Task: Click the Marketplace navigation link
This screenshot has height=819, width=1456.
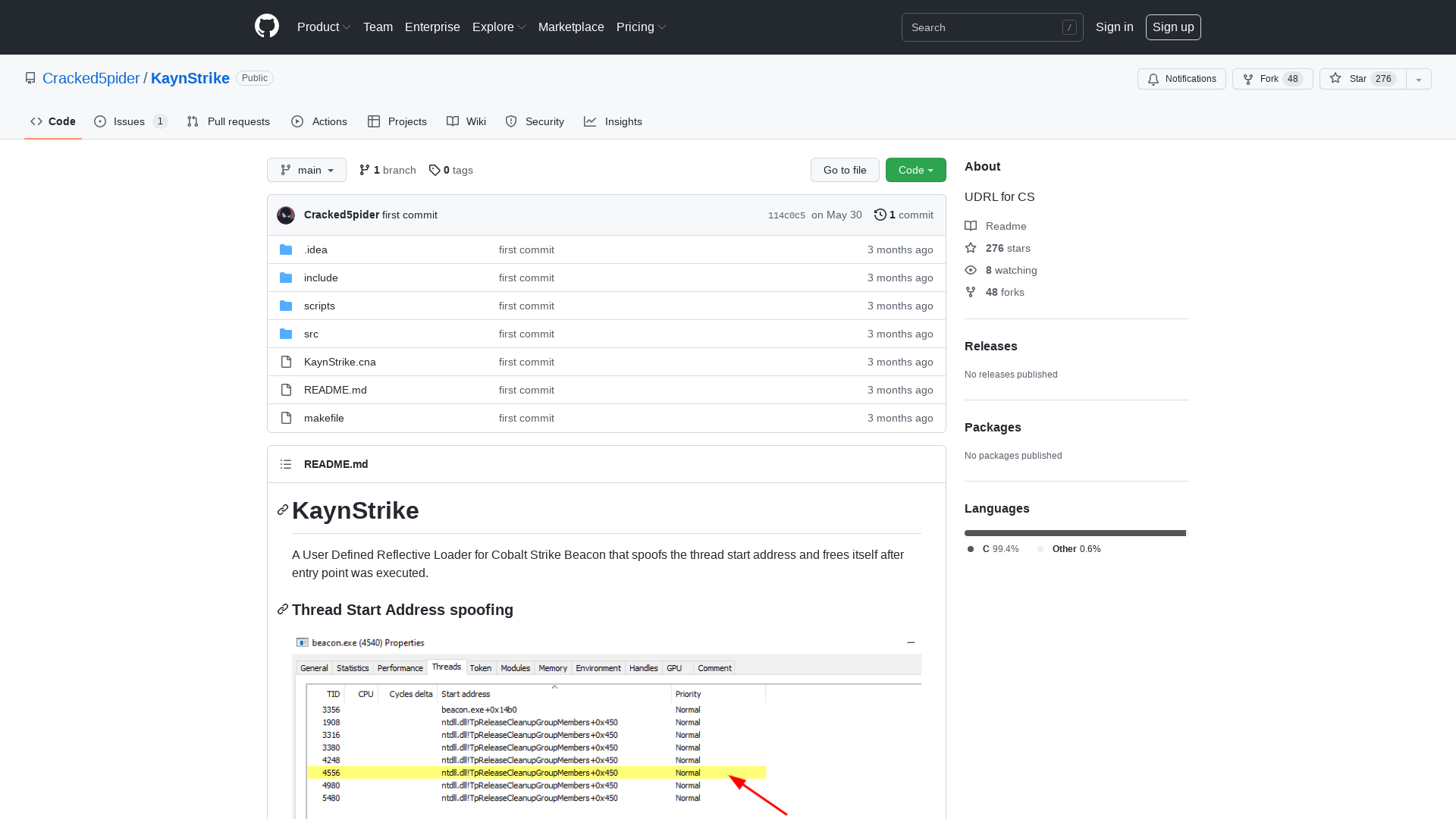Action: [x=571, y=27]
